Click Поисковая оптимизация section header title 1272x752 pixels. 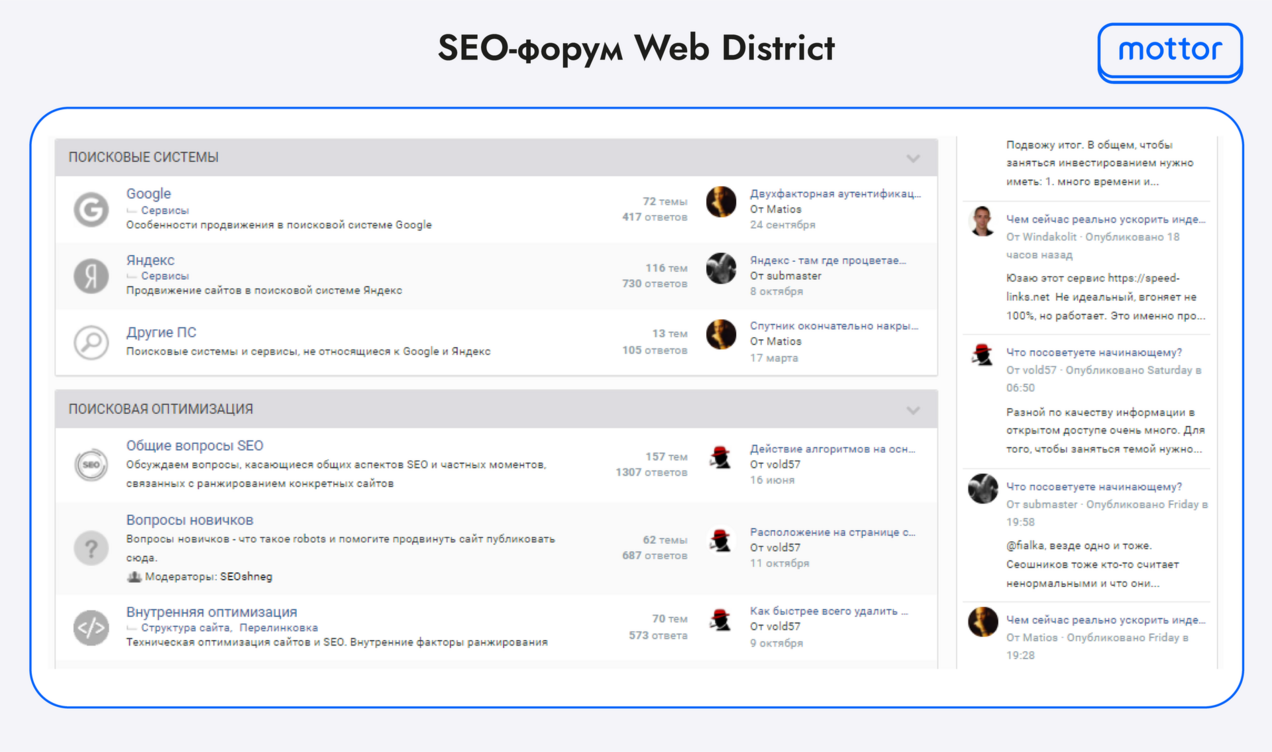tap(160, 409)
